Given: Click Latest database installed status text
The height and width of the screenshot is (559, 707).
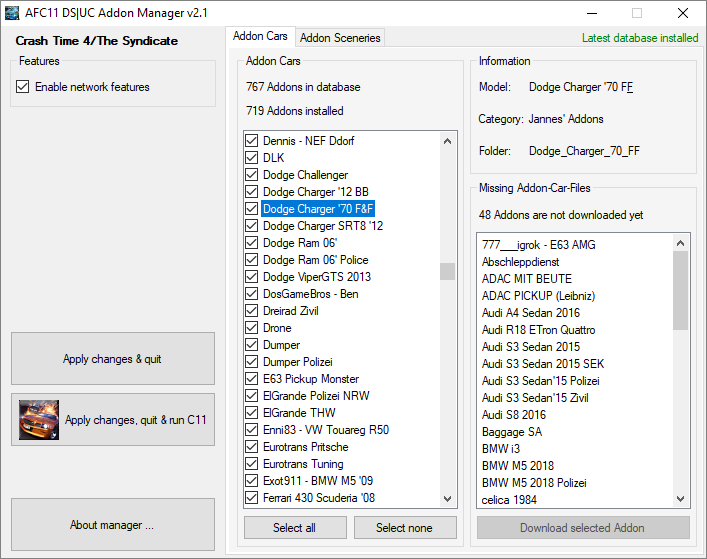Looking at the screenshot, I should coord(640,38).
